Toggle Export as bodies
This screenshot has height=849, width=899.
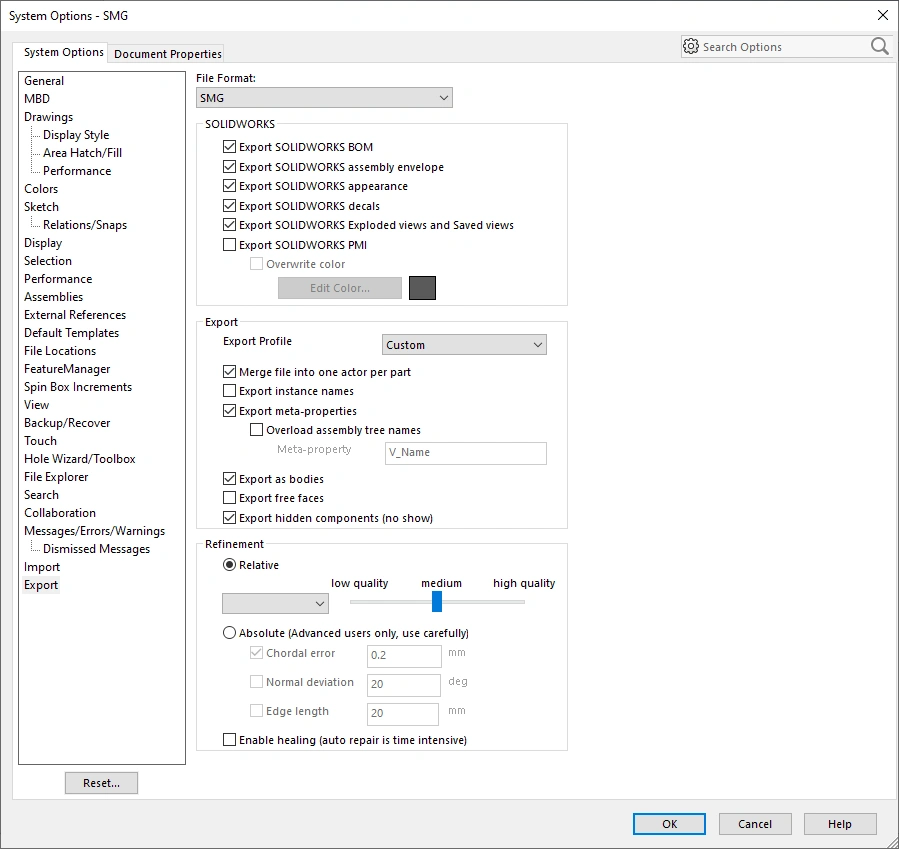tap(229, 479)
